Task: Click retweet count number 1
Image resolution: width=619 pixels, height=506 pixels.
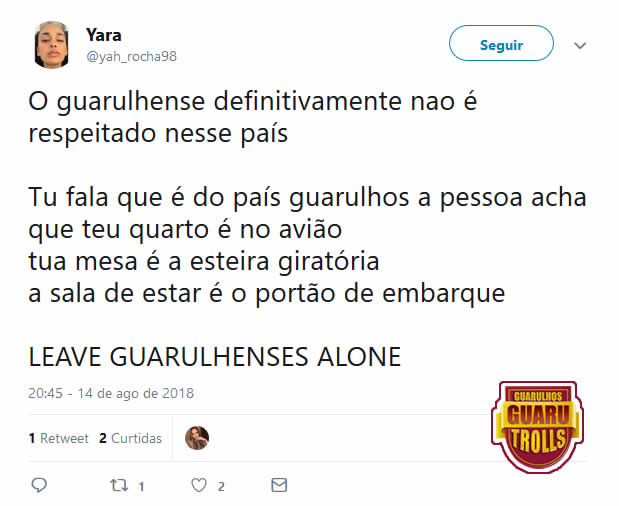Action: (141, 487)
